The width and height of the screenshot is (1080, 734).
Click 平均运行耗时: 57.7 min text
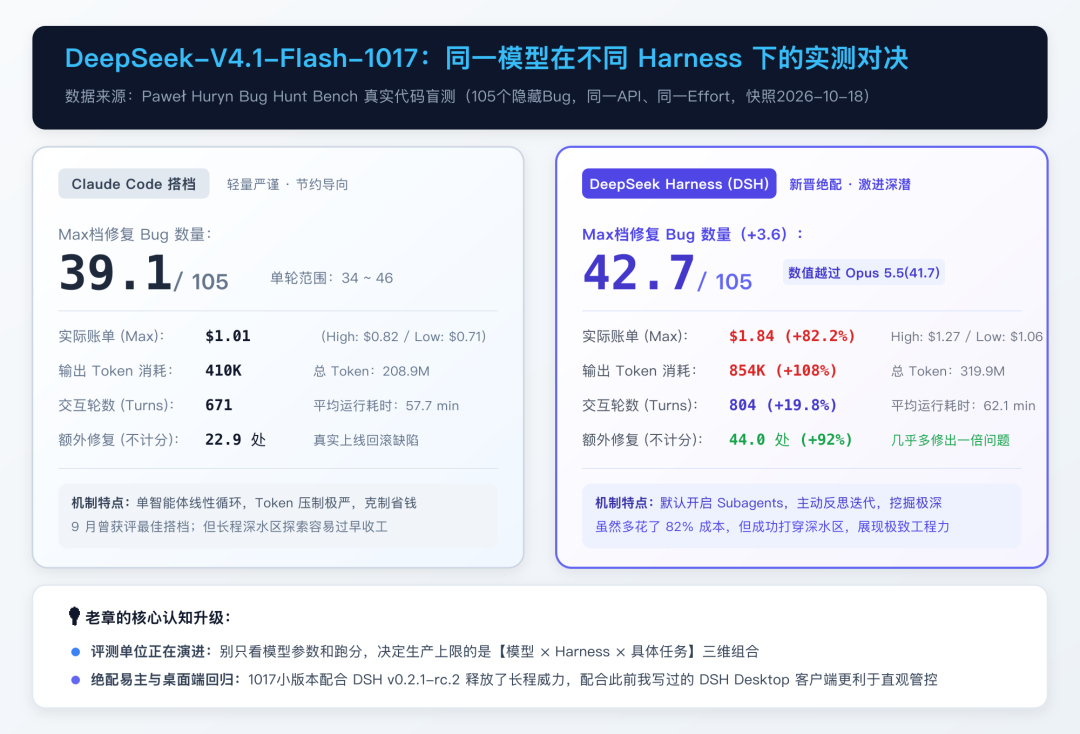pos(386,406)
